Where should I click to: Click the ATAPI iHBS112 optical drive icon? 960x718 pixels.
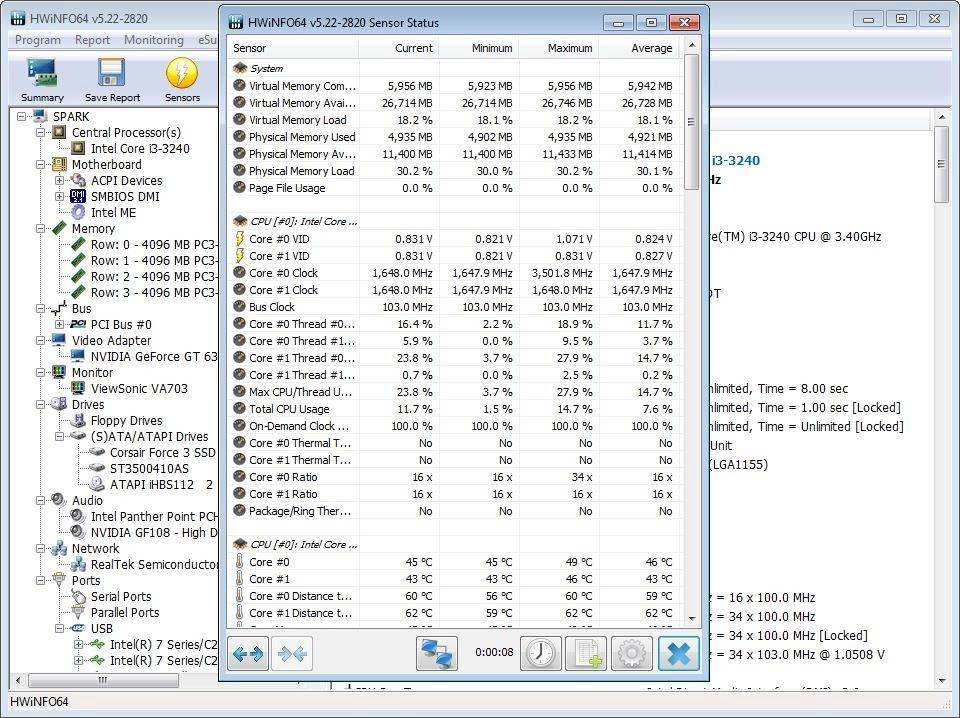[97, 484]
